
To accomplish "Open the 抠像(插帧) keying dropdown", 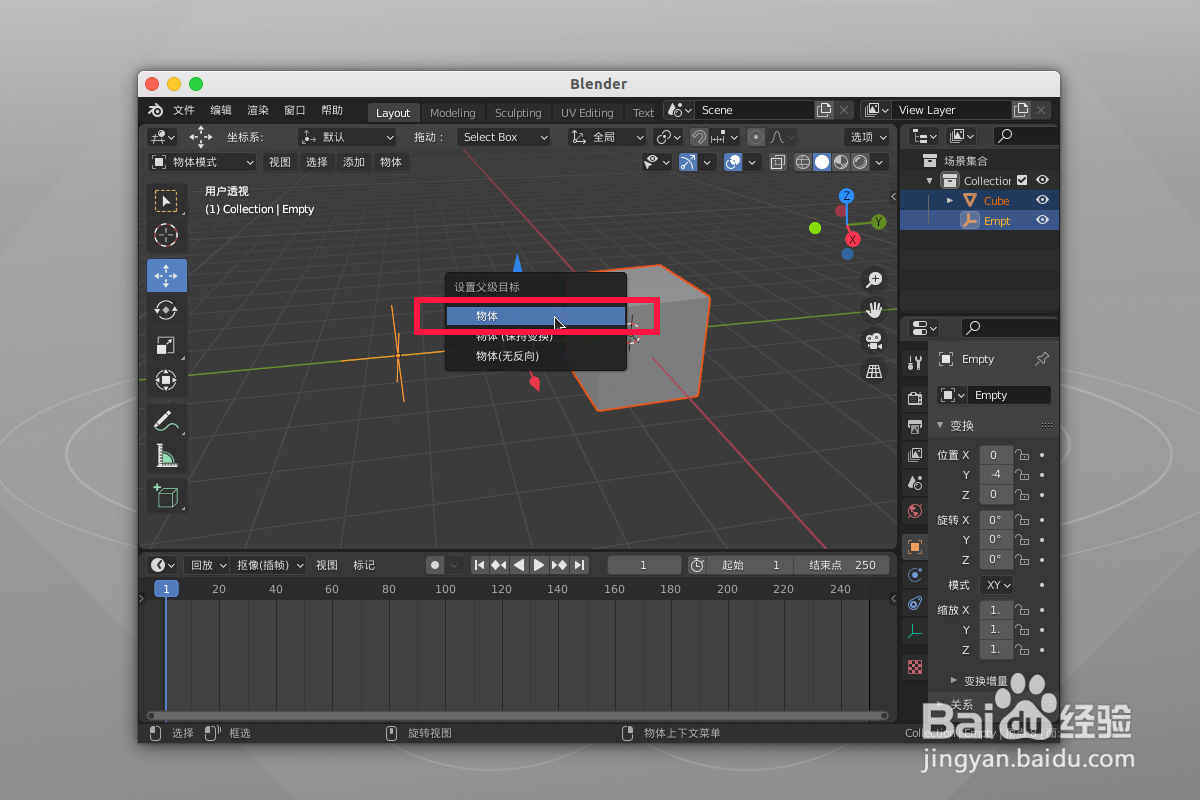I will [268, 565].
